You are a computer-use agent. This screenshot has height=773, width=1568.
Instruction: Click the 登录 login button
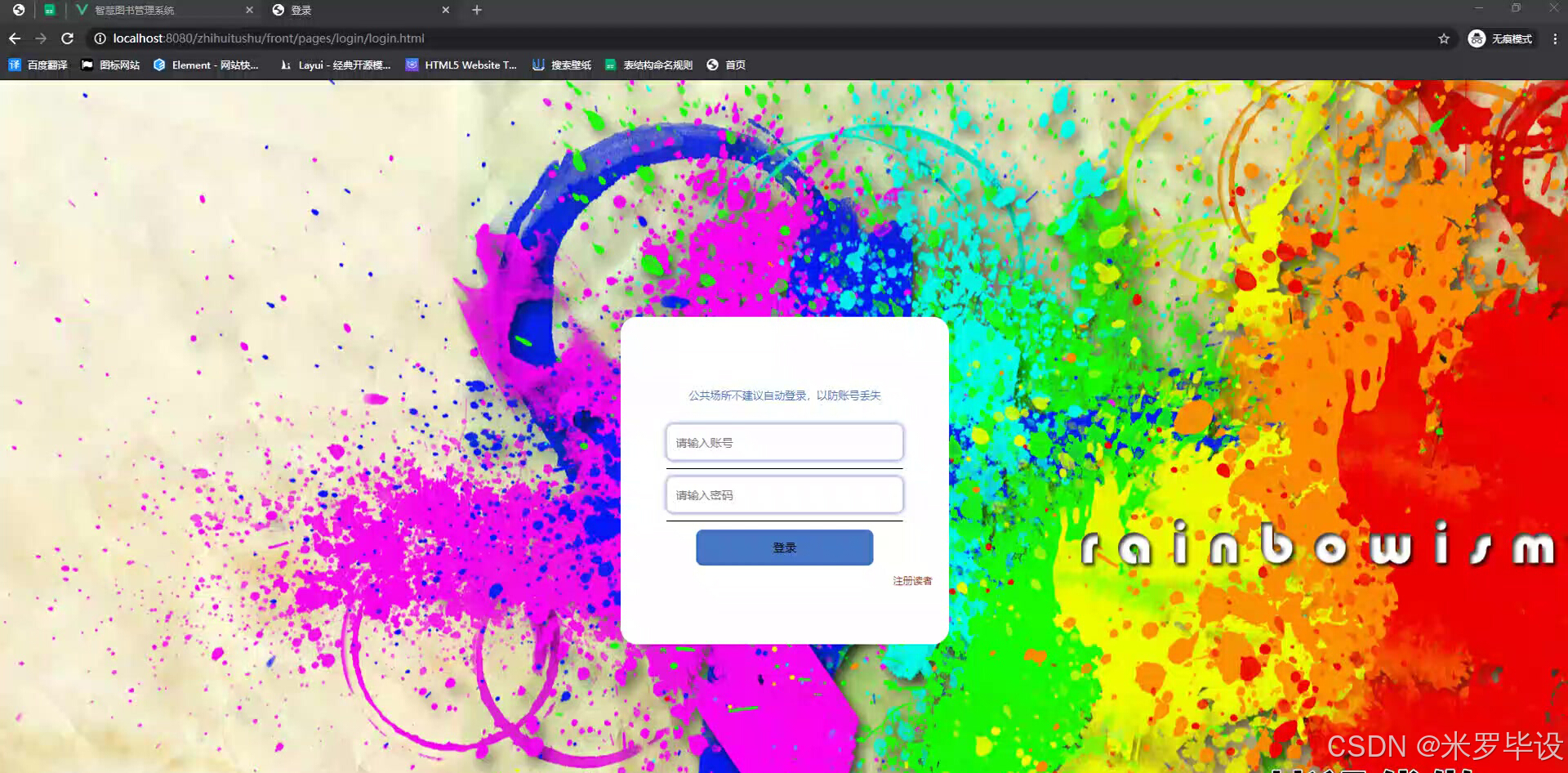tap(784, 547)
